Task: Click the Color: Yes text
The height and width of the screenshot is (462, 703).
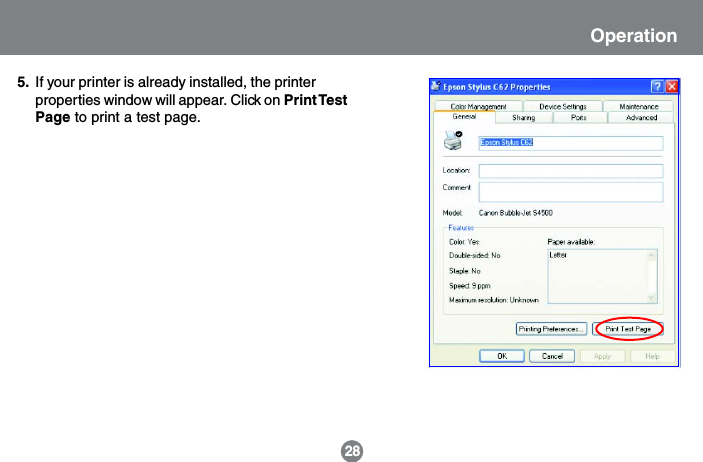Action: click(464, 242)
